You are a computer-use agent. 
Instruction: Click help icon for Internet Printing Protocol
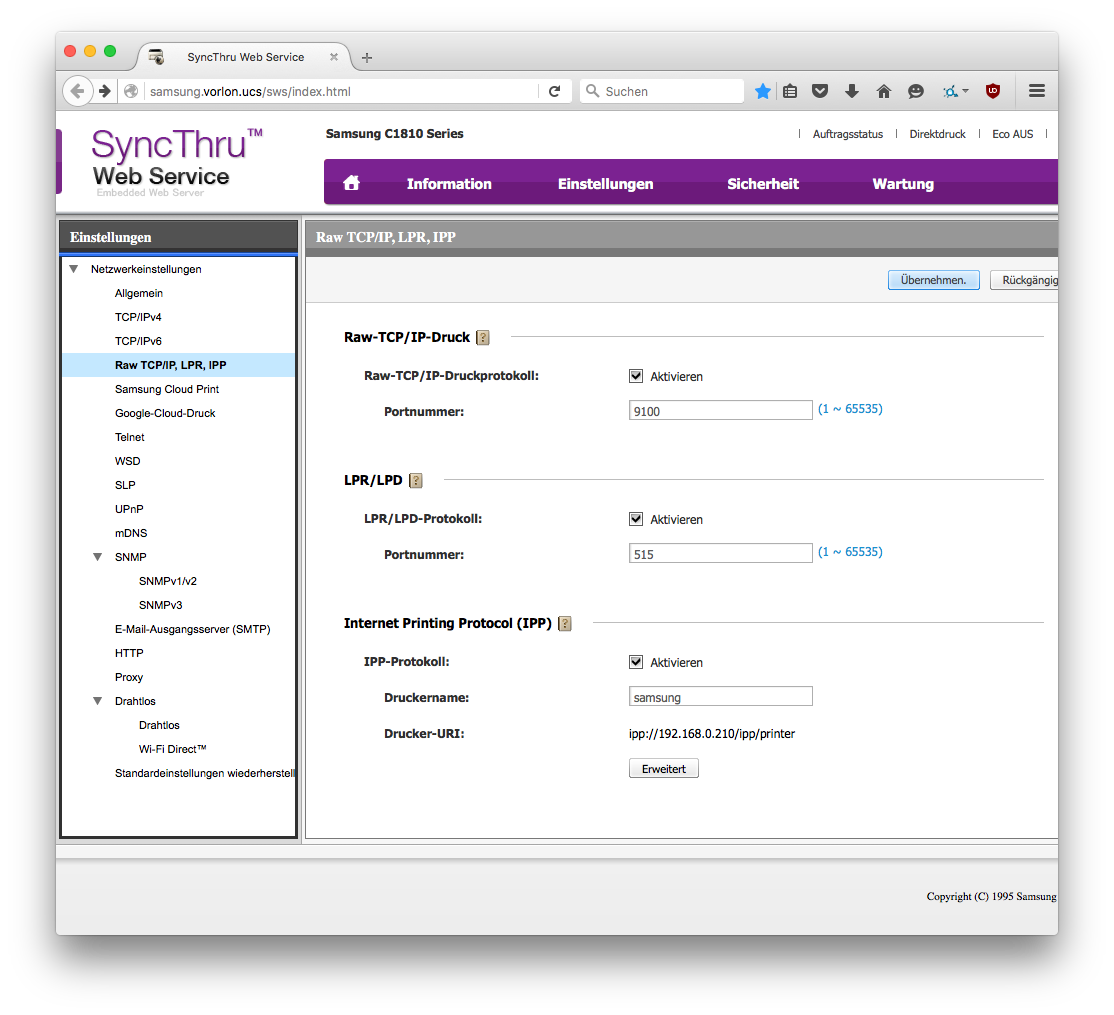click(x=565, y=624)
